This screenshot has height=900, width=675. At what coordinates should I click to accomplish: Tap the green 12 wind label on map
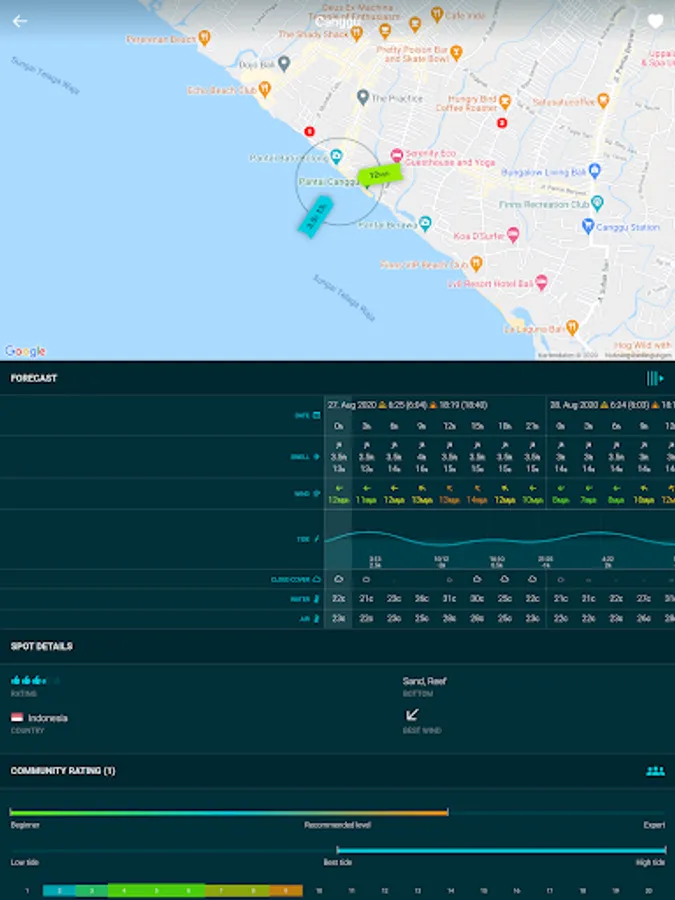(379, 174)
